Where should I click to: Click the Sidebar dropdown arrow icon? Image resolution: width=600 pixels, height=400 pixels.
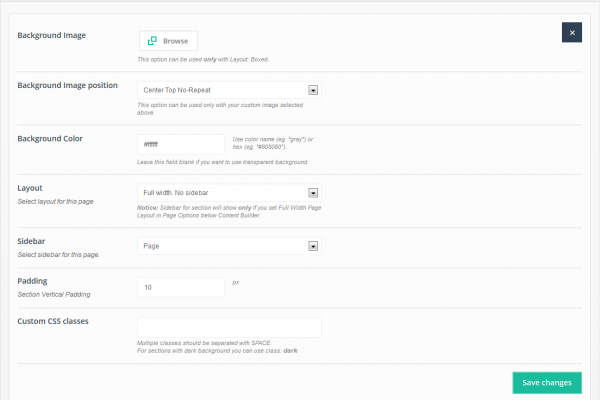click(x=313, y=246)
